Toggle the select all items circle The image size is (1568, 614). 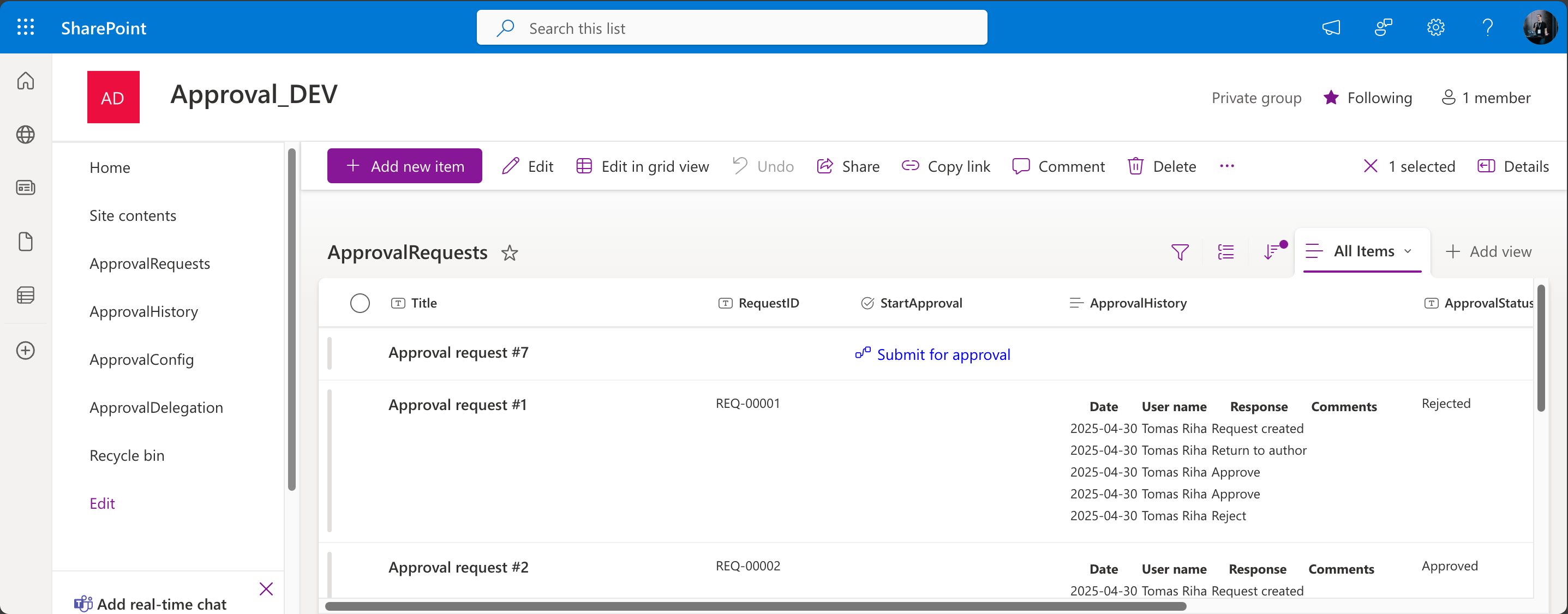[x=360, y=303]
